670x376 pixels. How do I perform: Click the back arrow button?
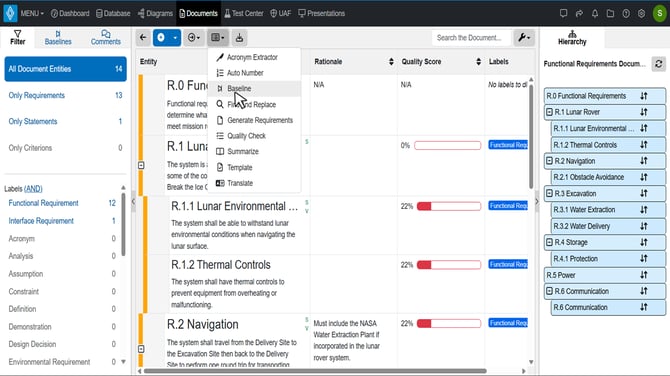(x=143, y=38)
